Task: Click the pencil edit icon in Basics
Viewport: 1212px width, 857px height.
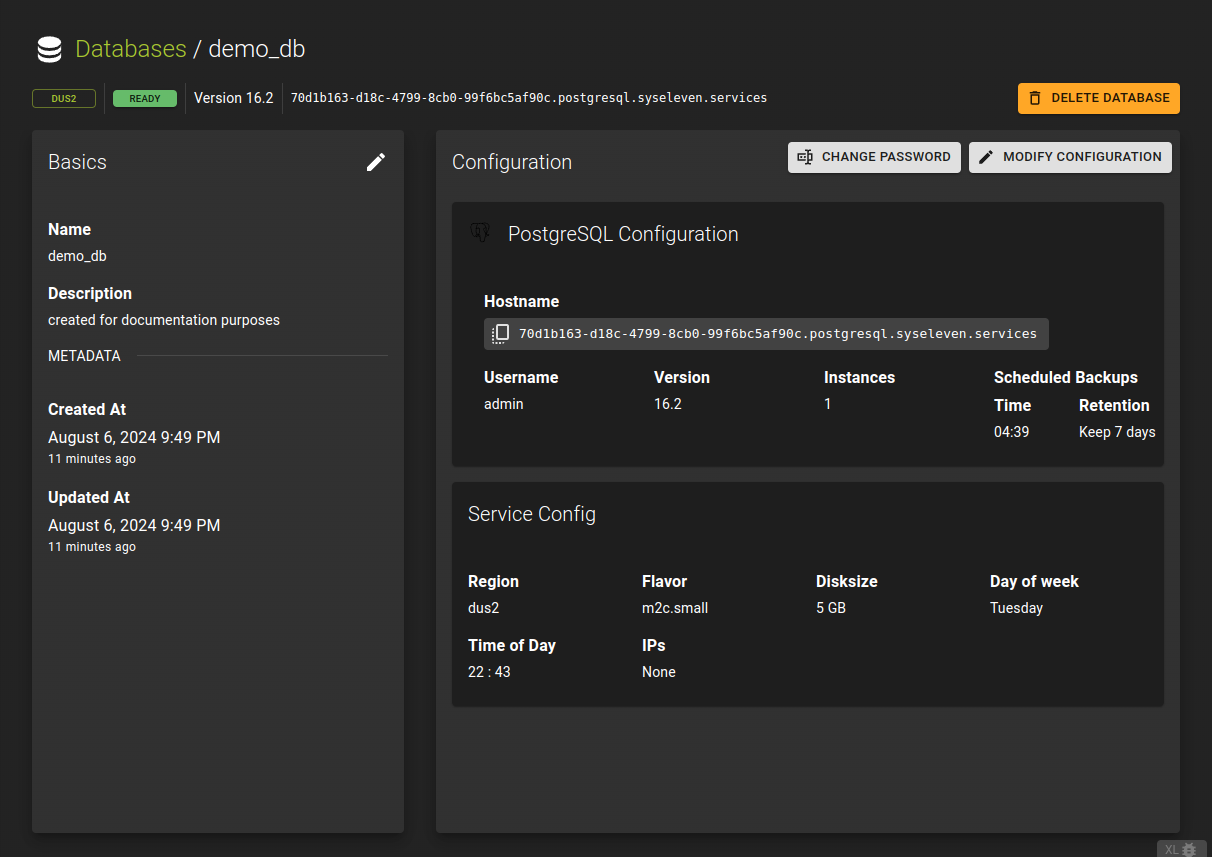Action: (x=376, y=162)
